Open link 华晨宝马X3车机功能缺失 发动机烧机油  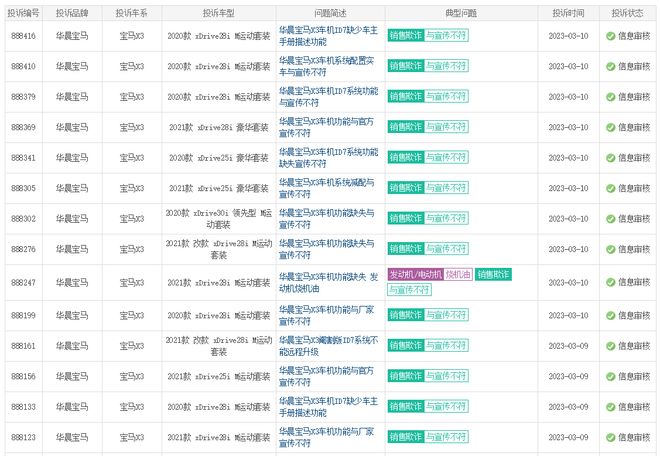(328, 283)
